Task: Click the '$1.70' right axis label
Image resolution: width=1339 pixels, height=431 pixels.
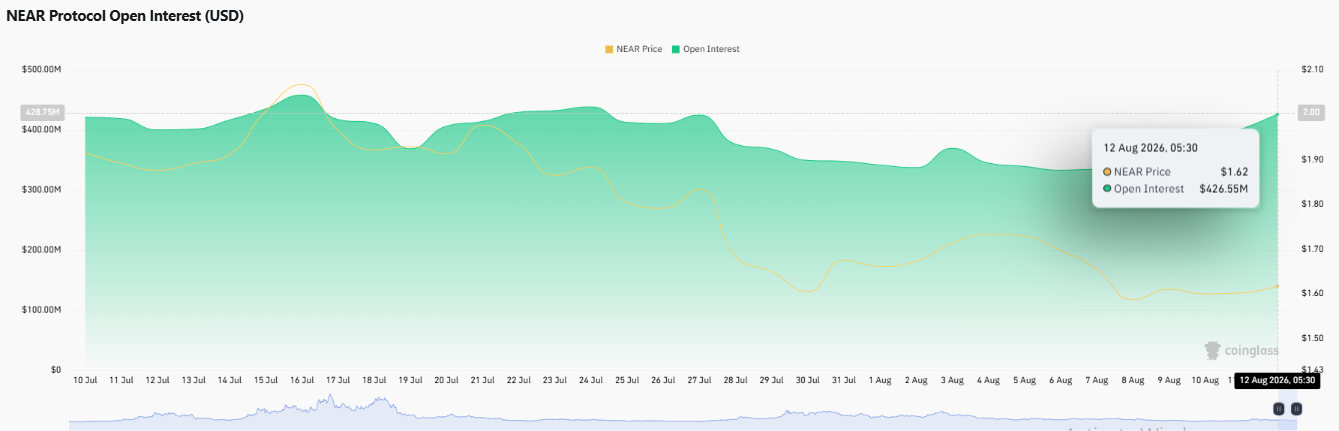Action: [x=1311, y=249]
